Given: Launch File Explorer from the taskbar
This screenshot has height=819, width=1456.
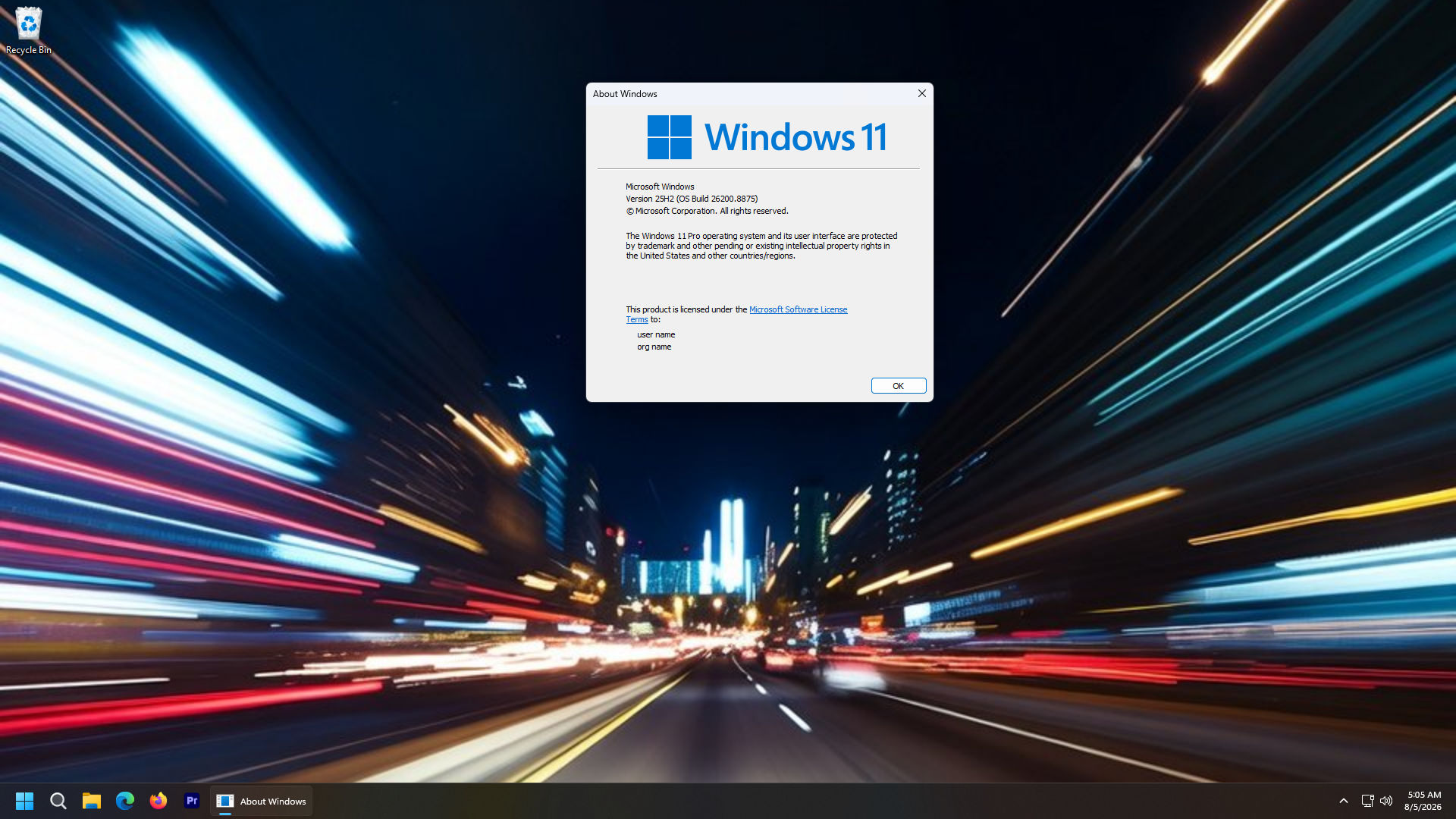Looking at the screenshot, I should coord(92,801).
